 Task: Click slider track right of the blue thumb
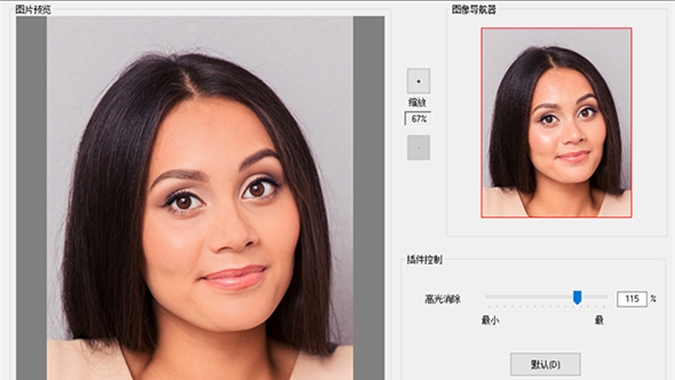pyautogui.click(x=595, y=297)
